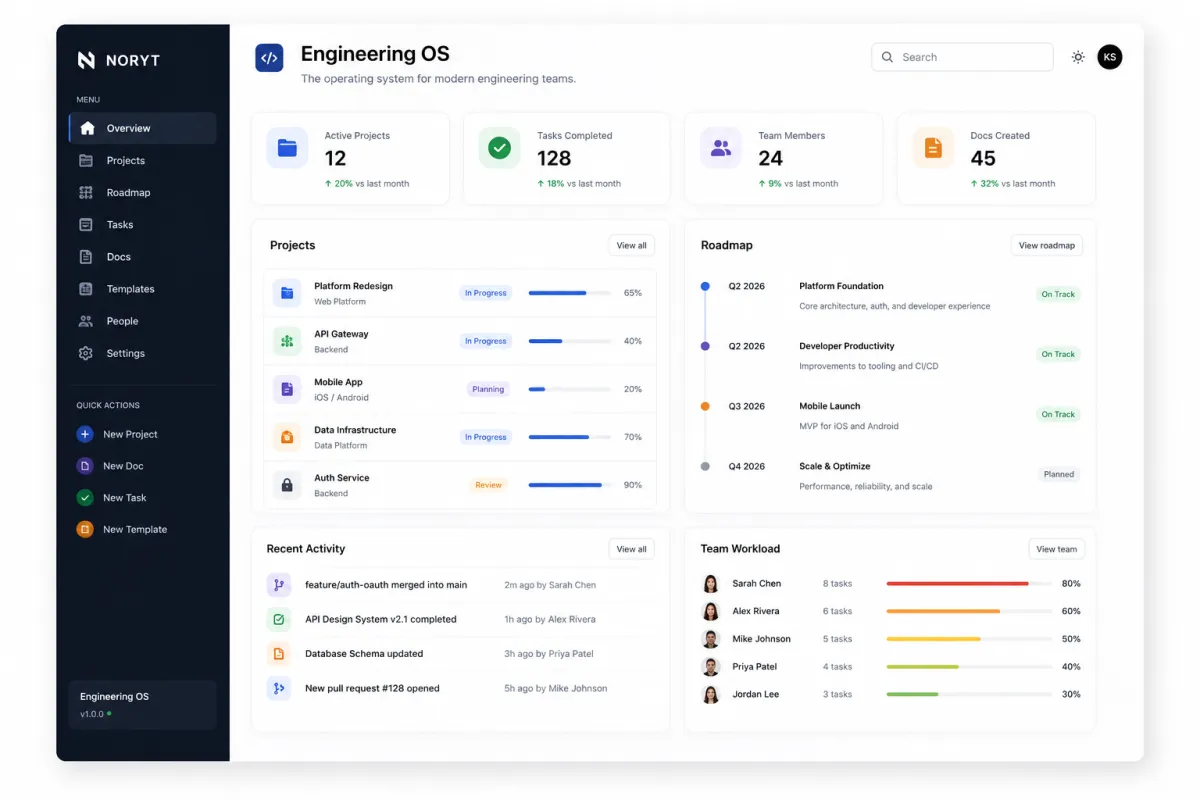Image resolution: width=1200 pixels, height=800 pixels.
Task: Open the KS user avatar menu
Action: [x=1110, y=57]
